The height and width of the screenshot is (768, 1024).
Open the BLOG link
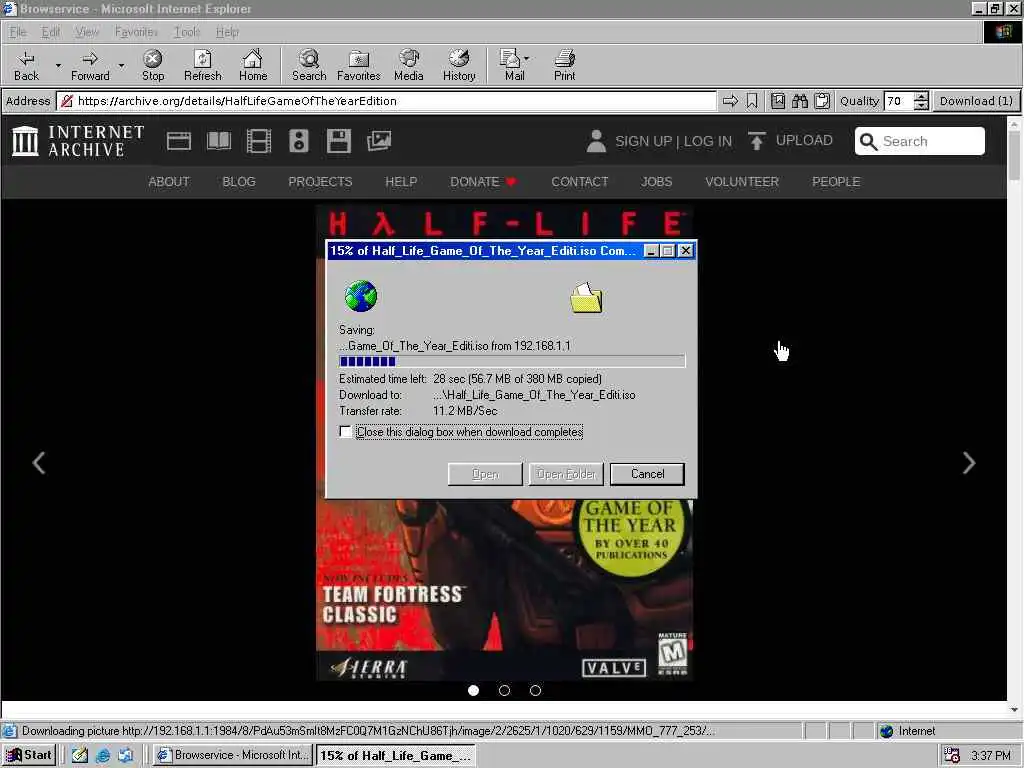[x=239, y=182]
